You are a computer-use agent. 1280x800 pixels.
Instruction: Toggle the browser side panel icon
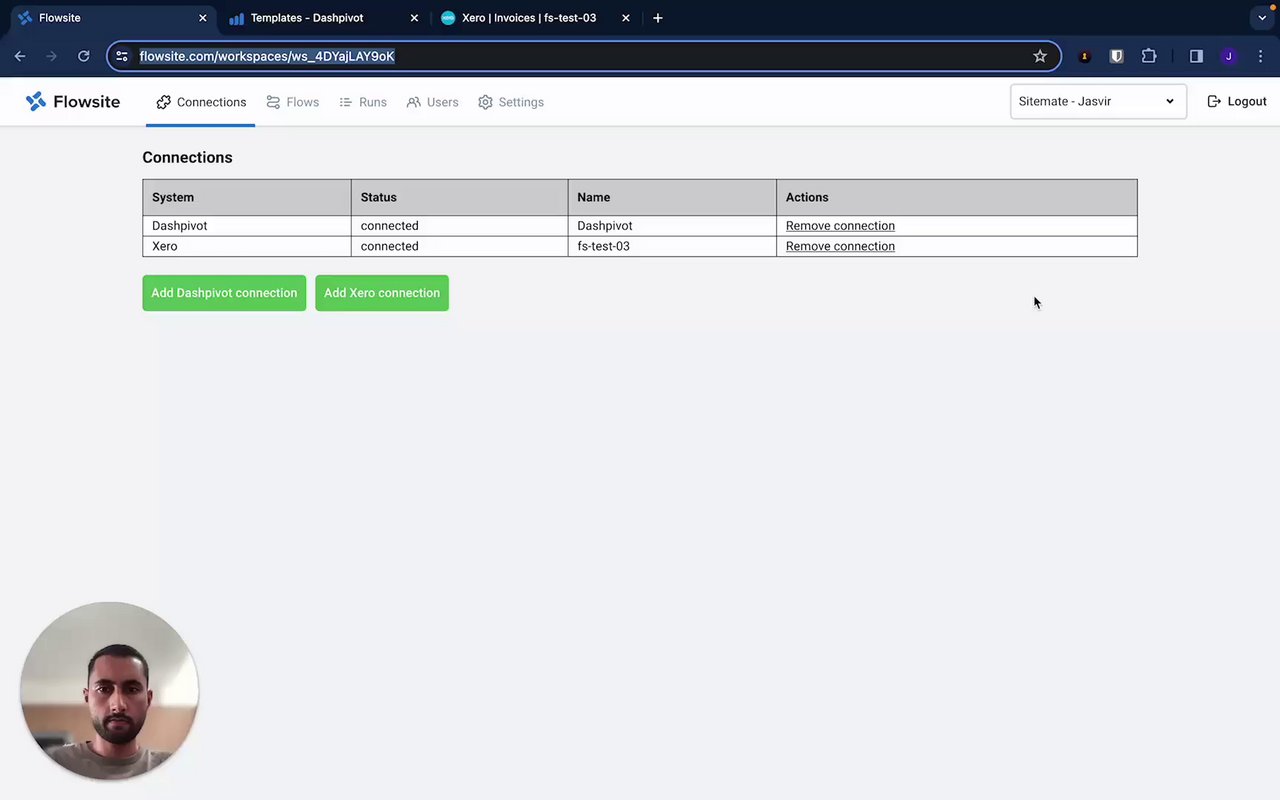pyautogui.click(x=1196, y=56)
